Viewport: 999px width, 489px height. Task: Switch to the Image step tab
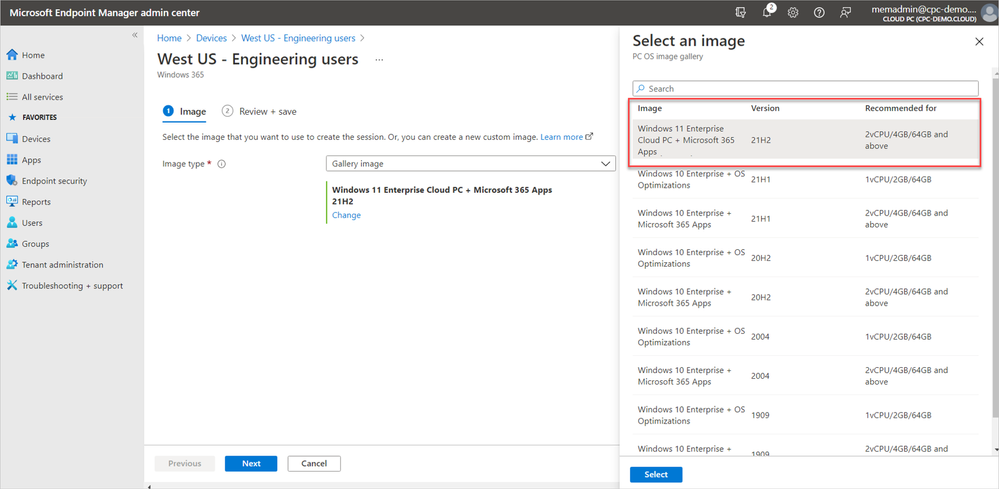(185, 111)
